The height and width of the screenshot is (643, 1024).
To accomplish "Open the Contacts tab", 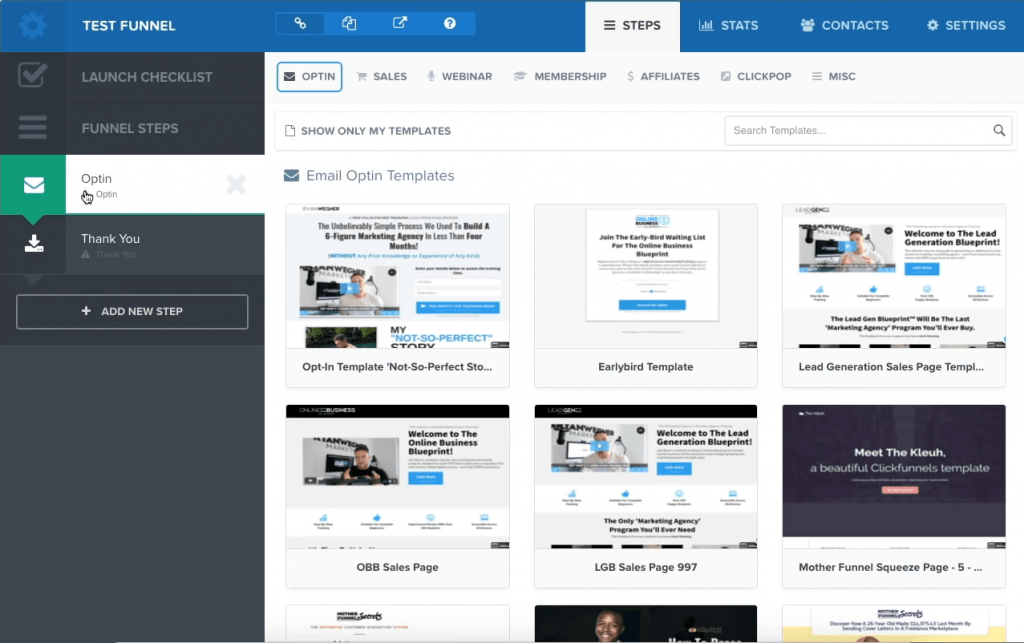I will point(844,25).
